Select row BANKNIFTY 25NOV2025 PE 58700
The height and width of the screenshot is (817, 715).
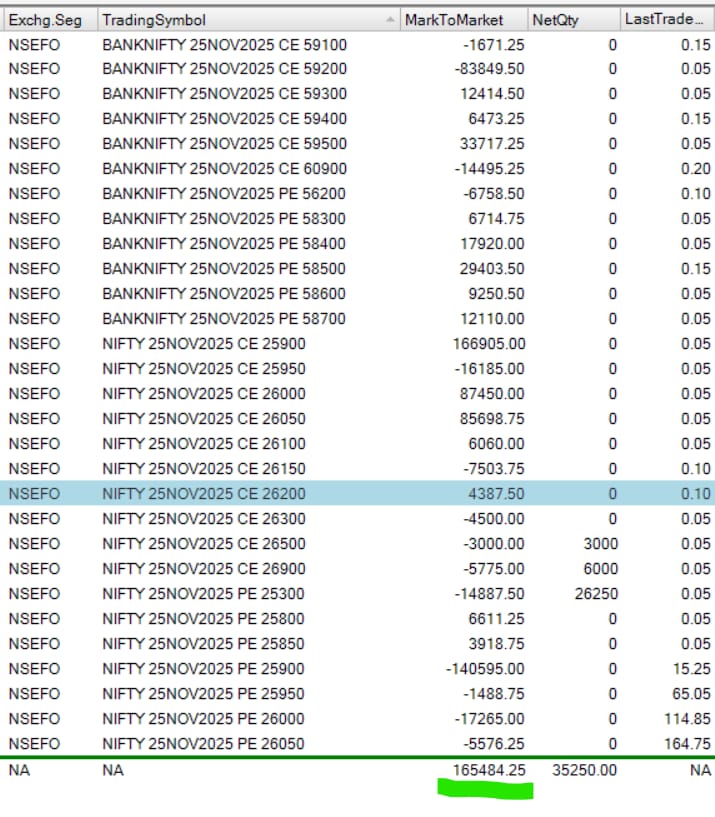click(358, 319)
